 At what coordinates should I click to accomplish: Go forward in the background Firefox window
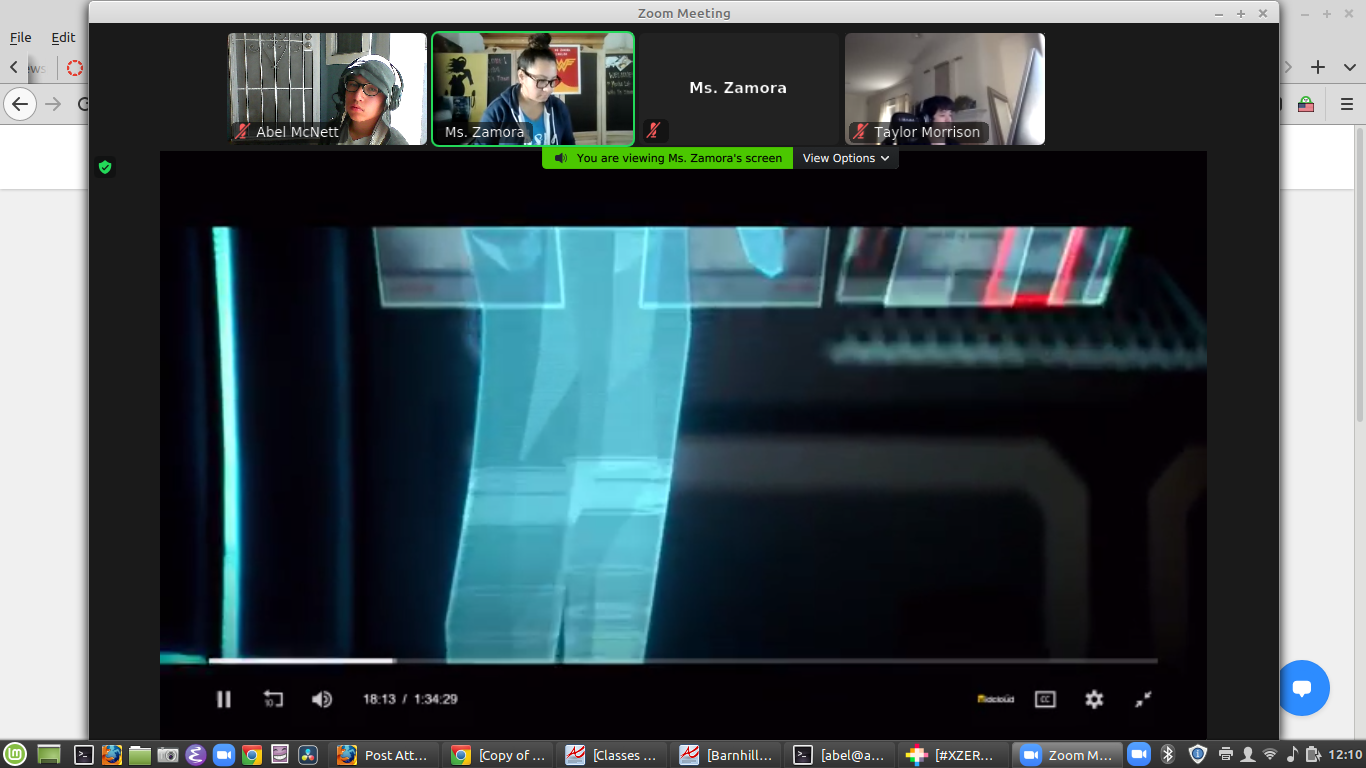53,104
